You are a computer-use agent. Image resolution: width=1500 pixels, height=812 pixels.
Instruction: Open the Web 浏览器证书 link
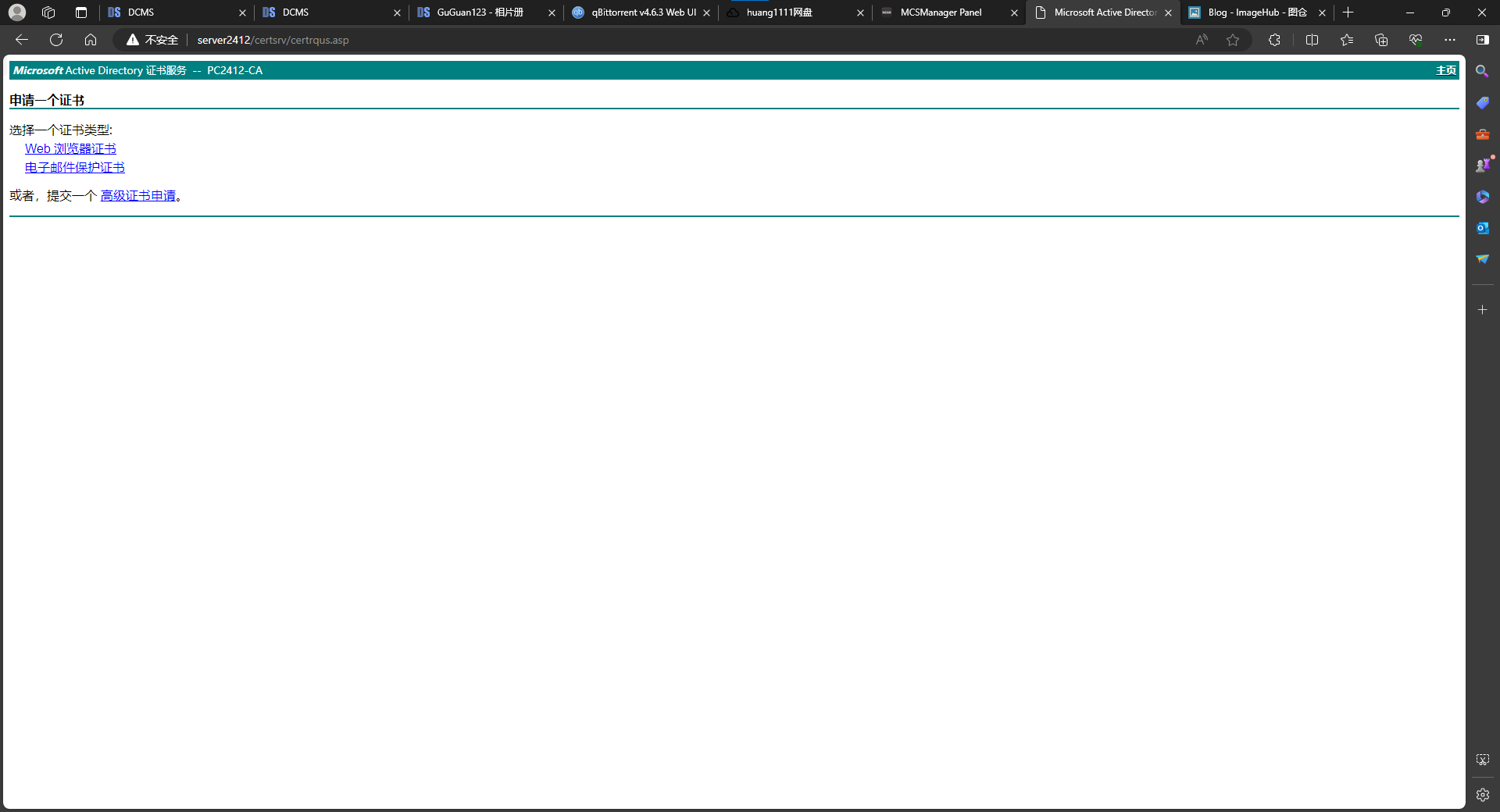(70, 148)
